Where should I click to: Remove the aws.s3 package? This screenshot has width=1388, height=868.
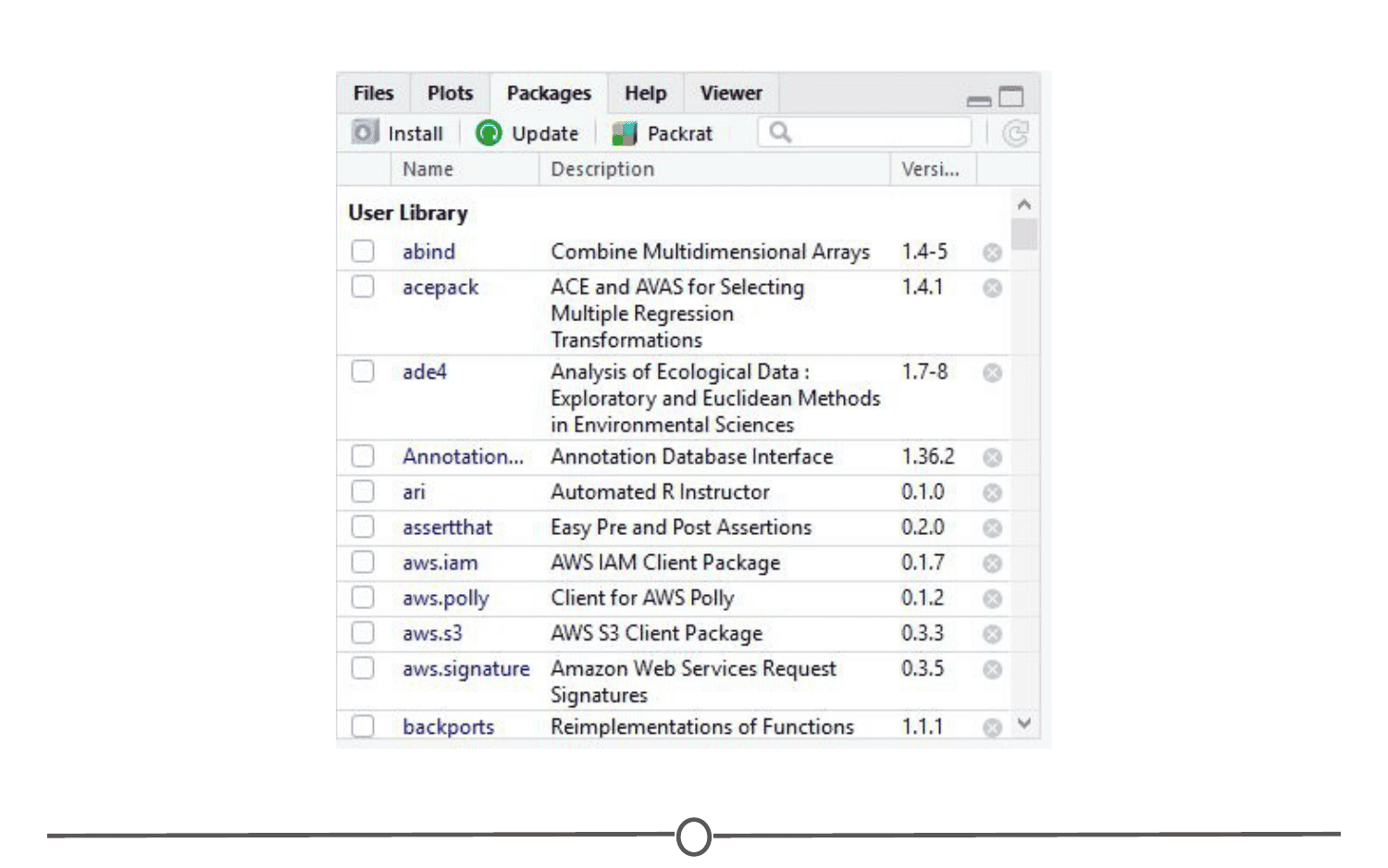pyautogui.click(x=992, y=634)
